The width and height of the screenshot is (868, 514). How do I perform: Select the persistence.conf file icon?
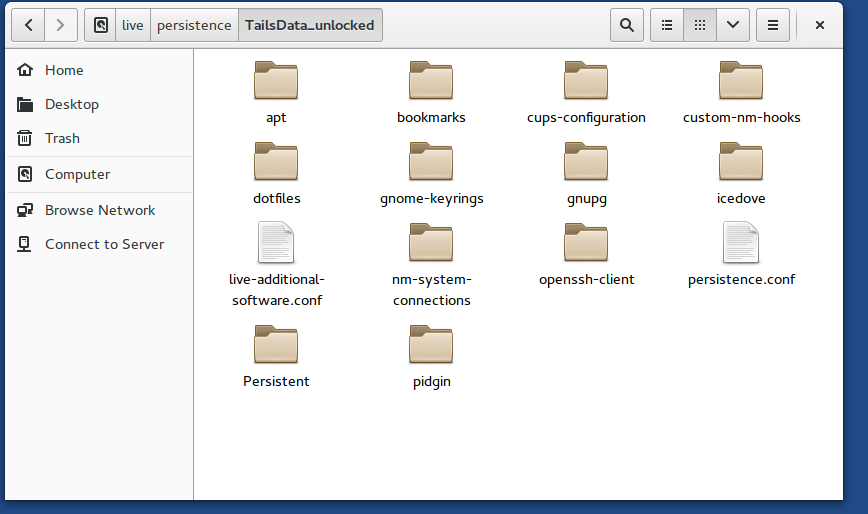(741, 242)
